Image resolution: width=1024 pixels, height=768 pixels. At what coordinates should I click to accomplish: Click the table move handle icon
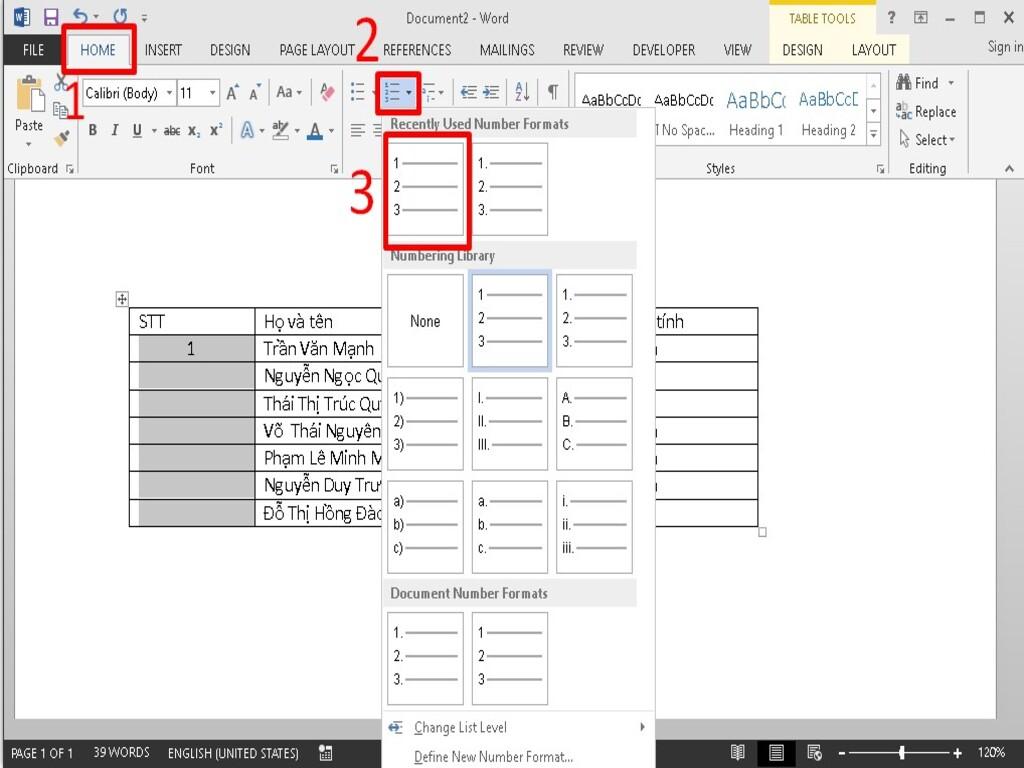pyautogui.click(x=122, y=298)
